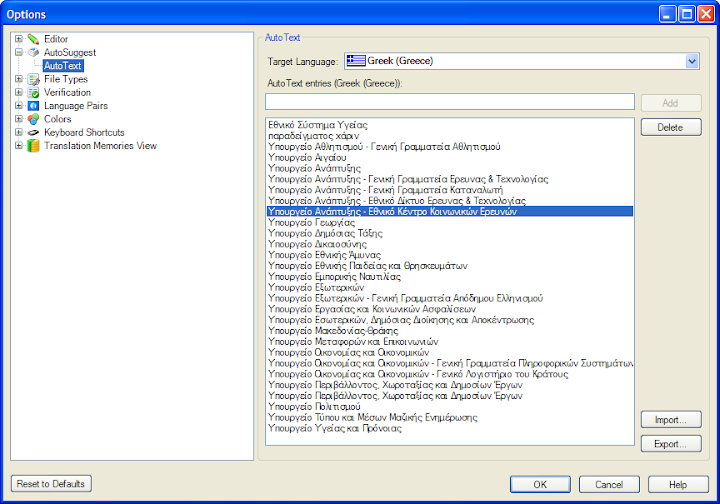
Task: Select the Keyboard Shortcuts tree item
Action: click(84, 132)
